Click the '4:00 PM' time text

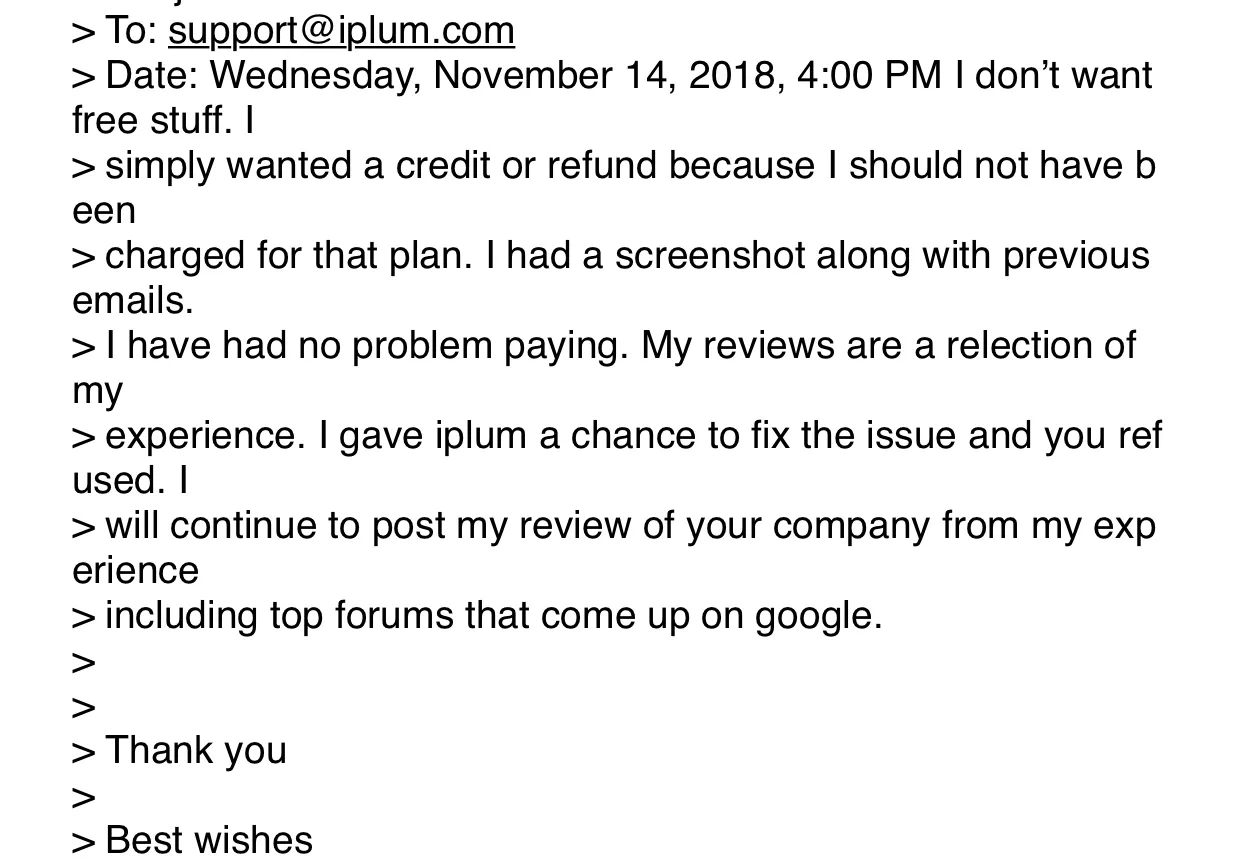pyautogui.click(x=870, y=76)
